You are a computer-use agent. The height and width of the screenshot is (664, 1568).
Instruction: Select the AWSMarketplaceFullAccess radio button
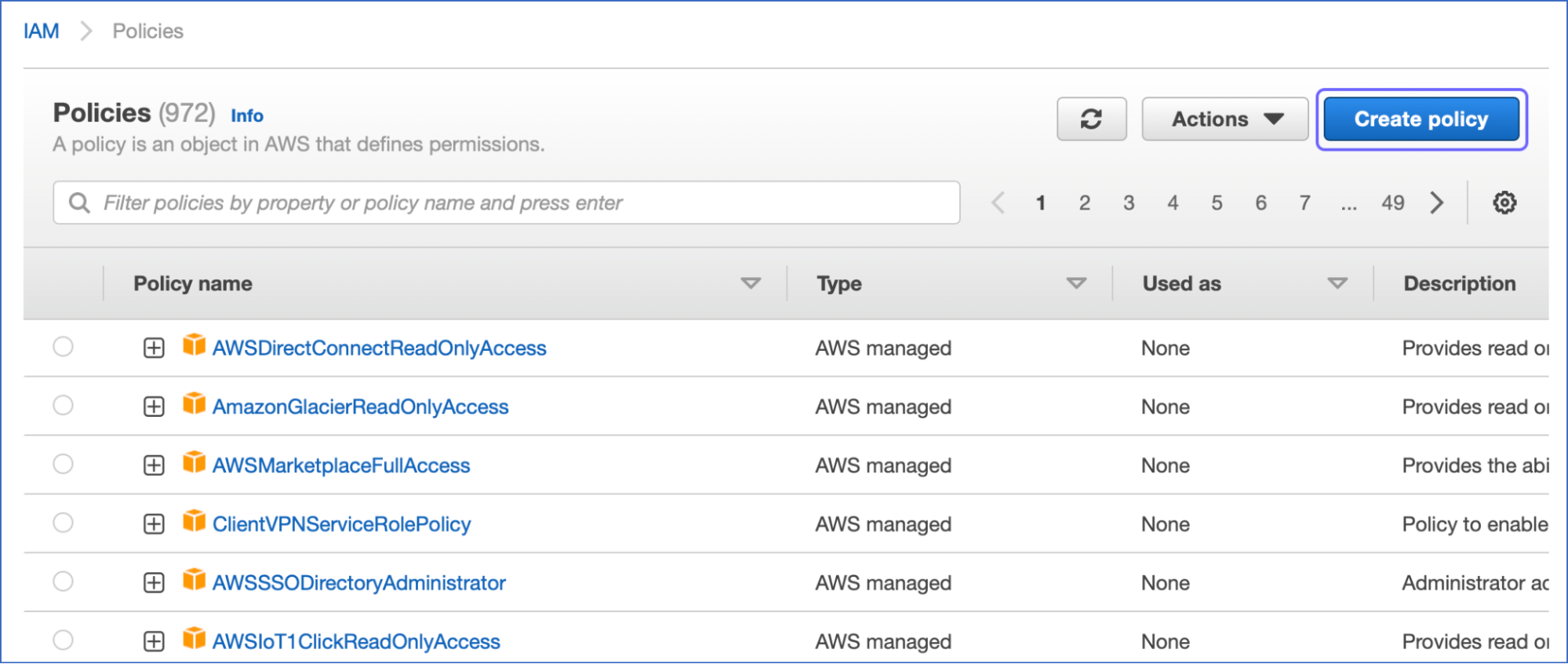(63, 464)
